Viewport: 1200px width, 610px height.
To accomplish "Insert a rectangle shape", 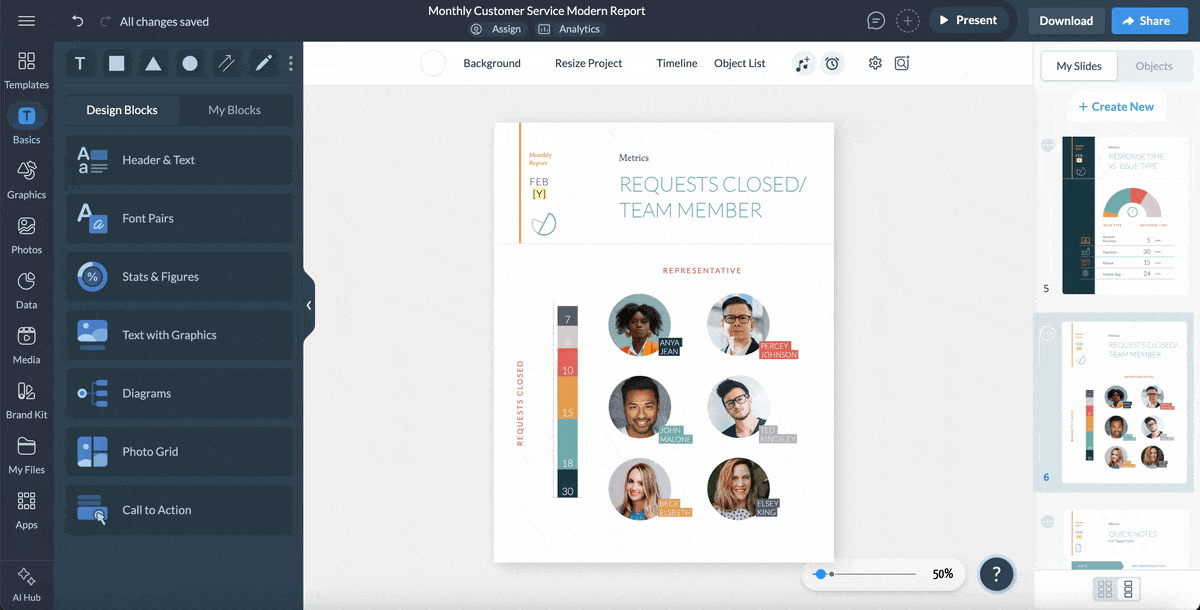I will tap(116, 62).
